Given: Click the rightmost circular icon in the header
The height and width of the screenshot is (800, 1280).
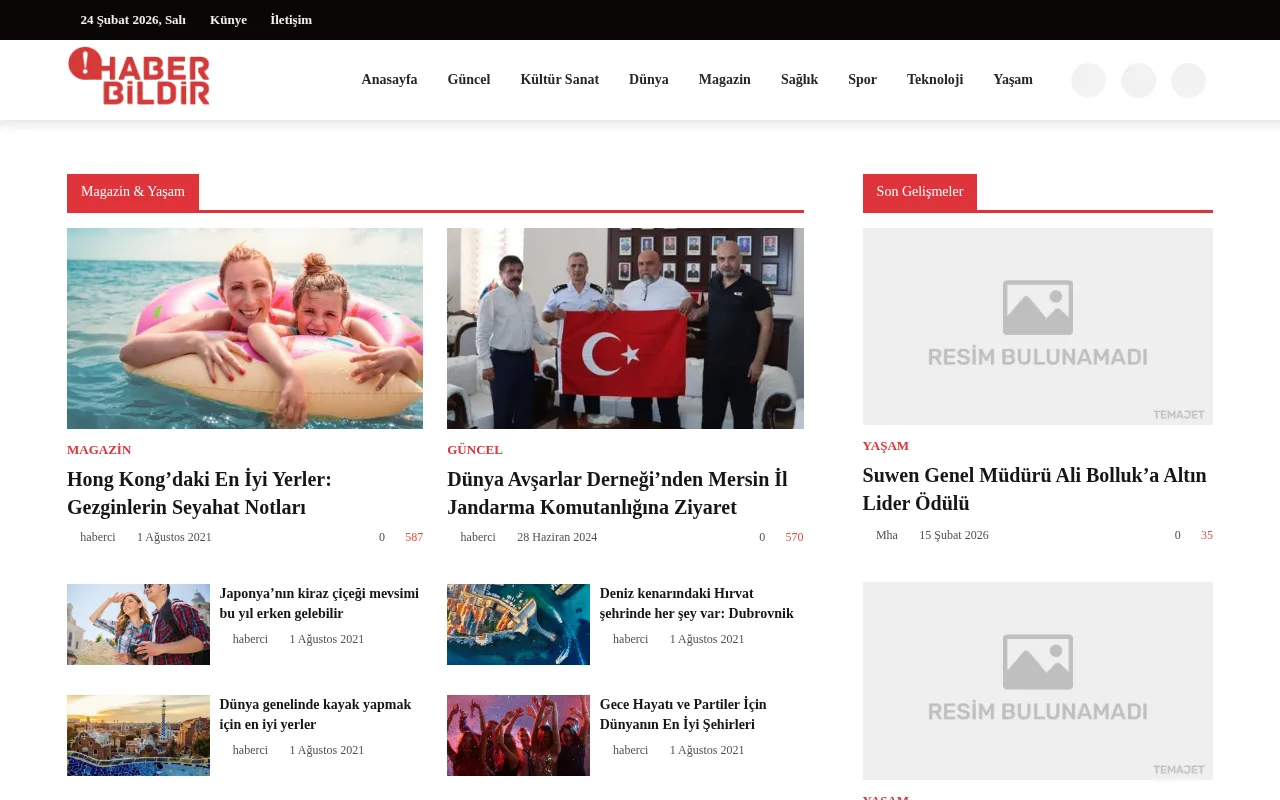Looking at the screenshot, I should coord(1188,80).
